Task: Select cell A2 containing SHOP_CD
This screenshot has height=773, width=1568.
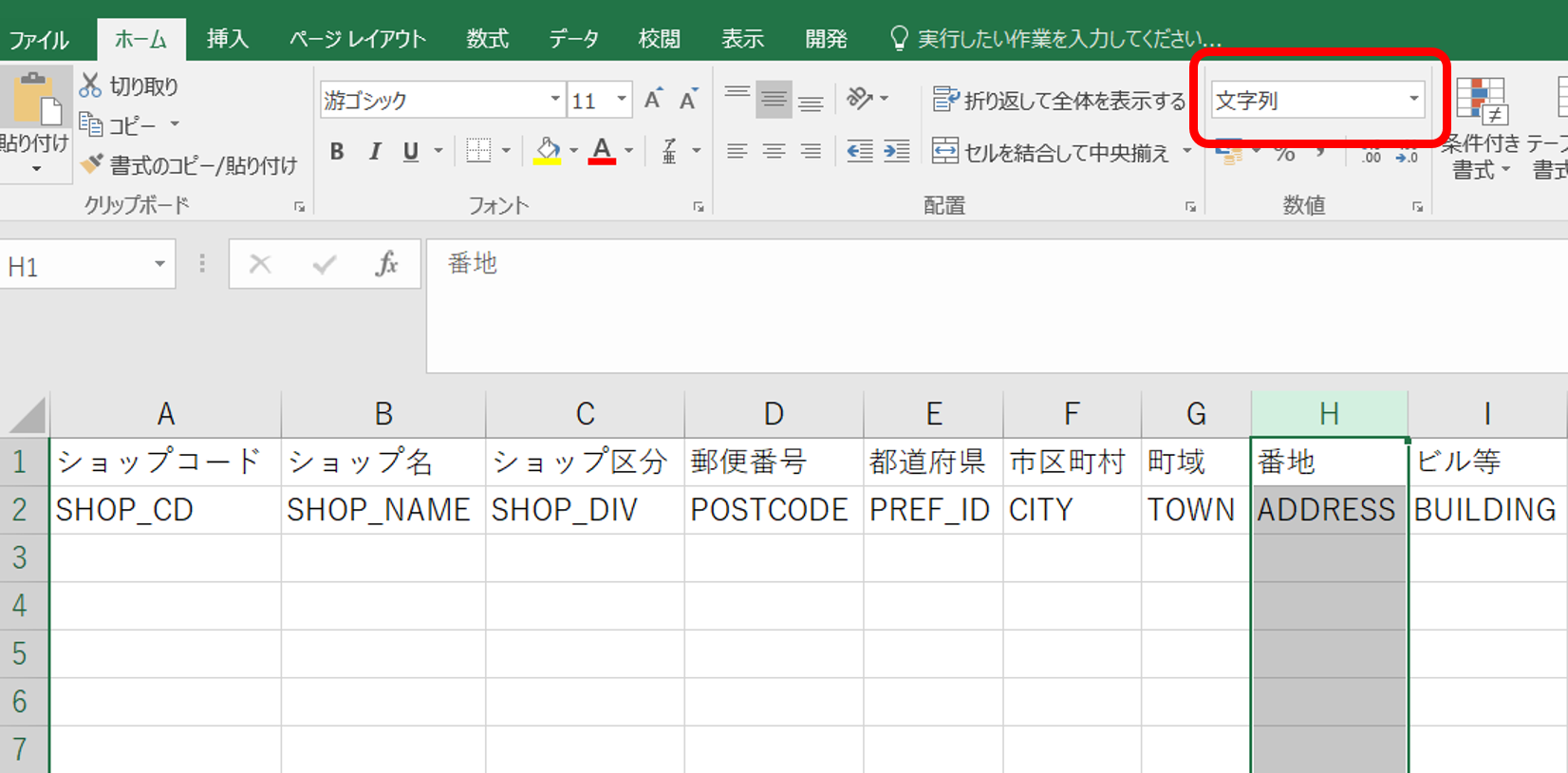Action: (165, 510)
